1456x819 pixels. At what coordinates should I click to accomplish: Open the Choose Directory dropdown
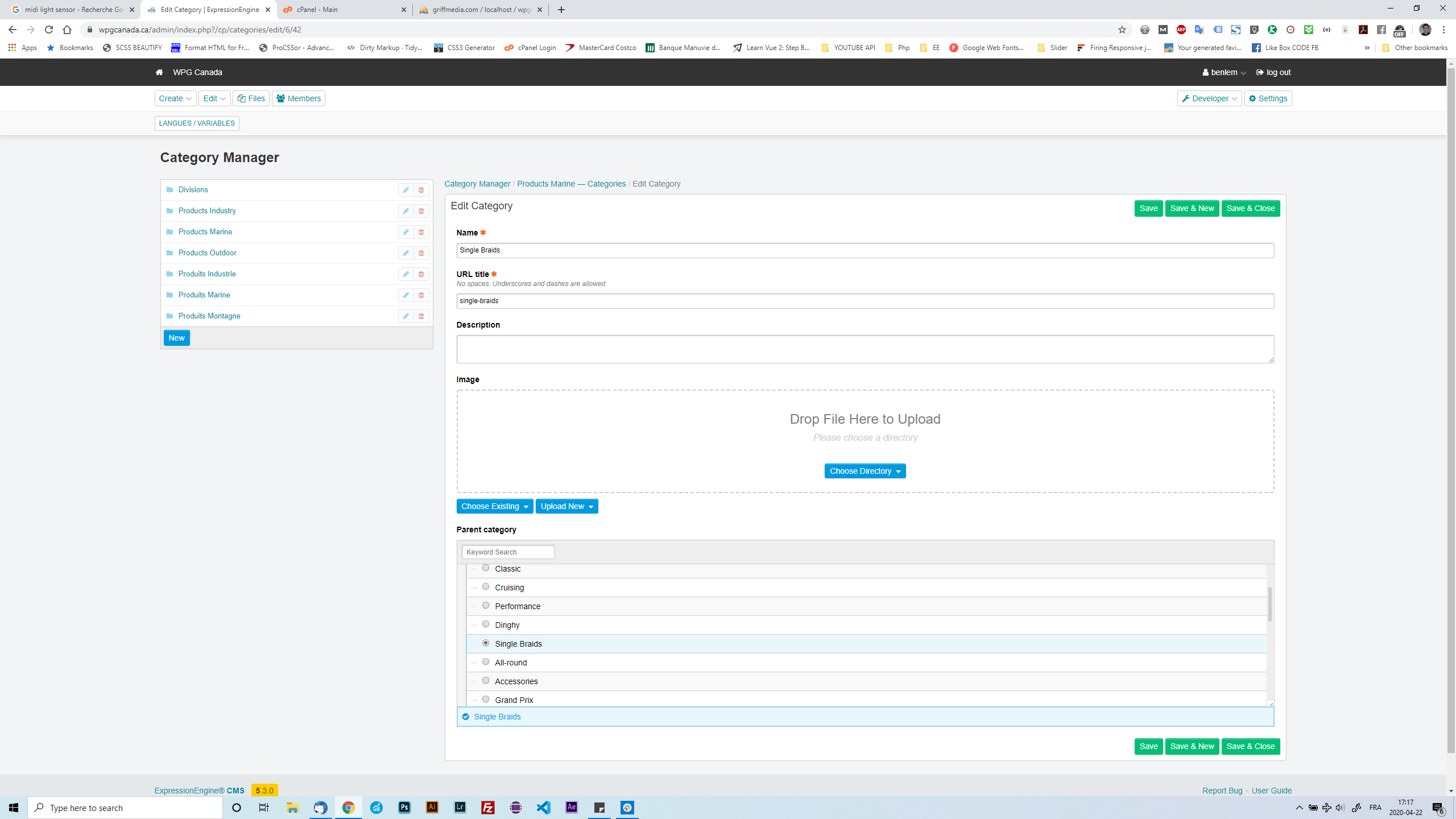coord(864,471)
